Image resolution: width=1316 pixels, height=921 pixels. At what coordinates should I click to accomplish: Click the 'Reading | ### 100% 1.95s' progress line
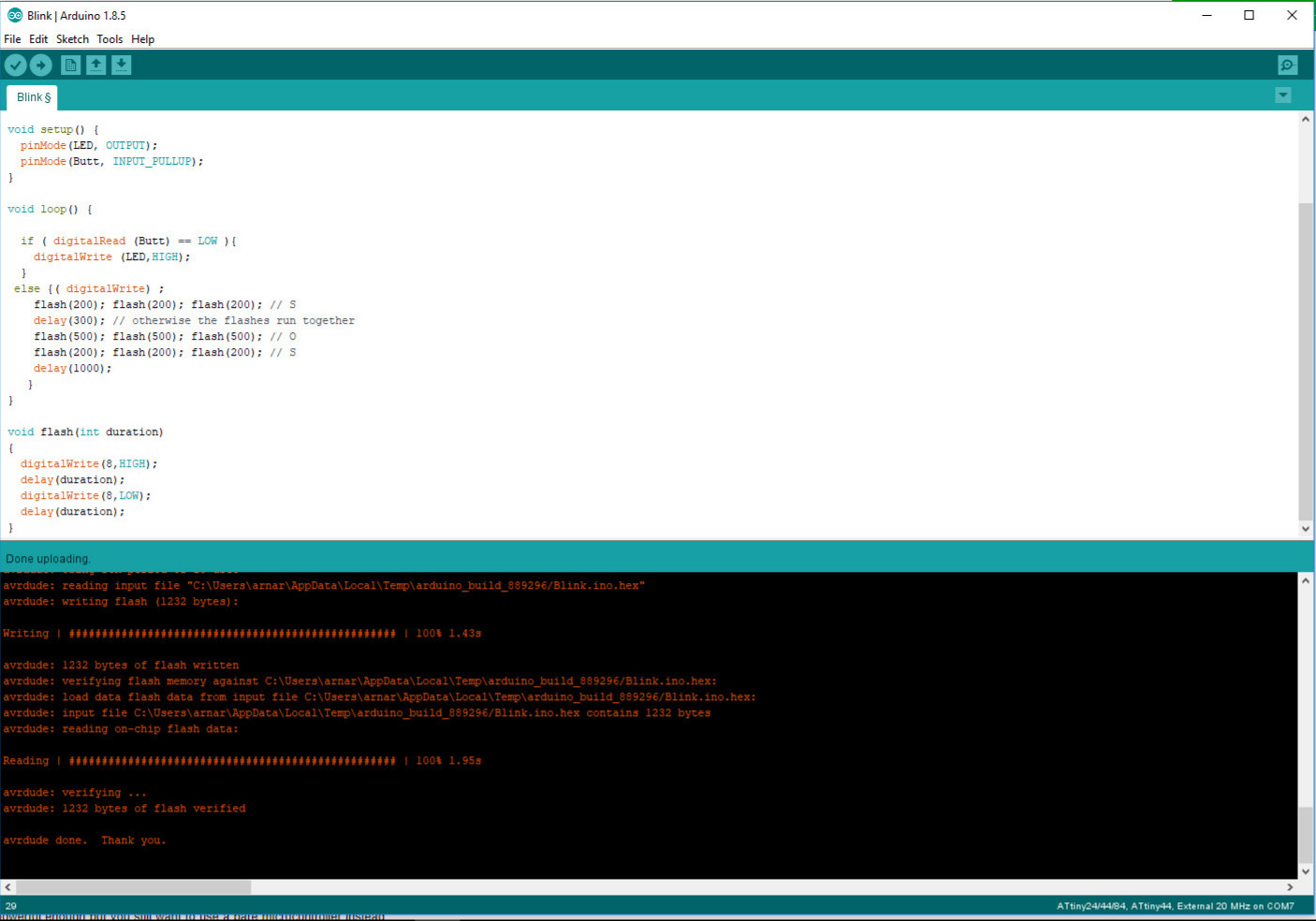click(241, 761)
